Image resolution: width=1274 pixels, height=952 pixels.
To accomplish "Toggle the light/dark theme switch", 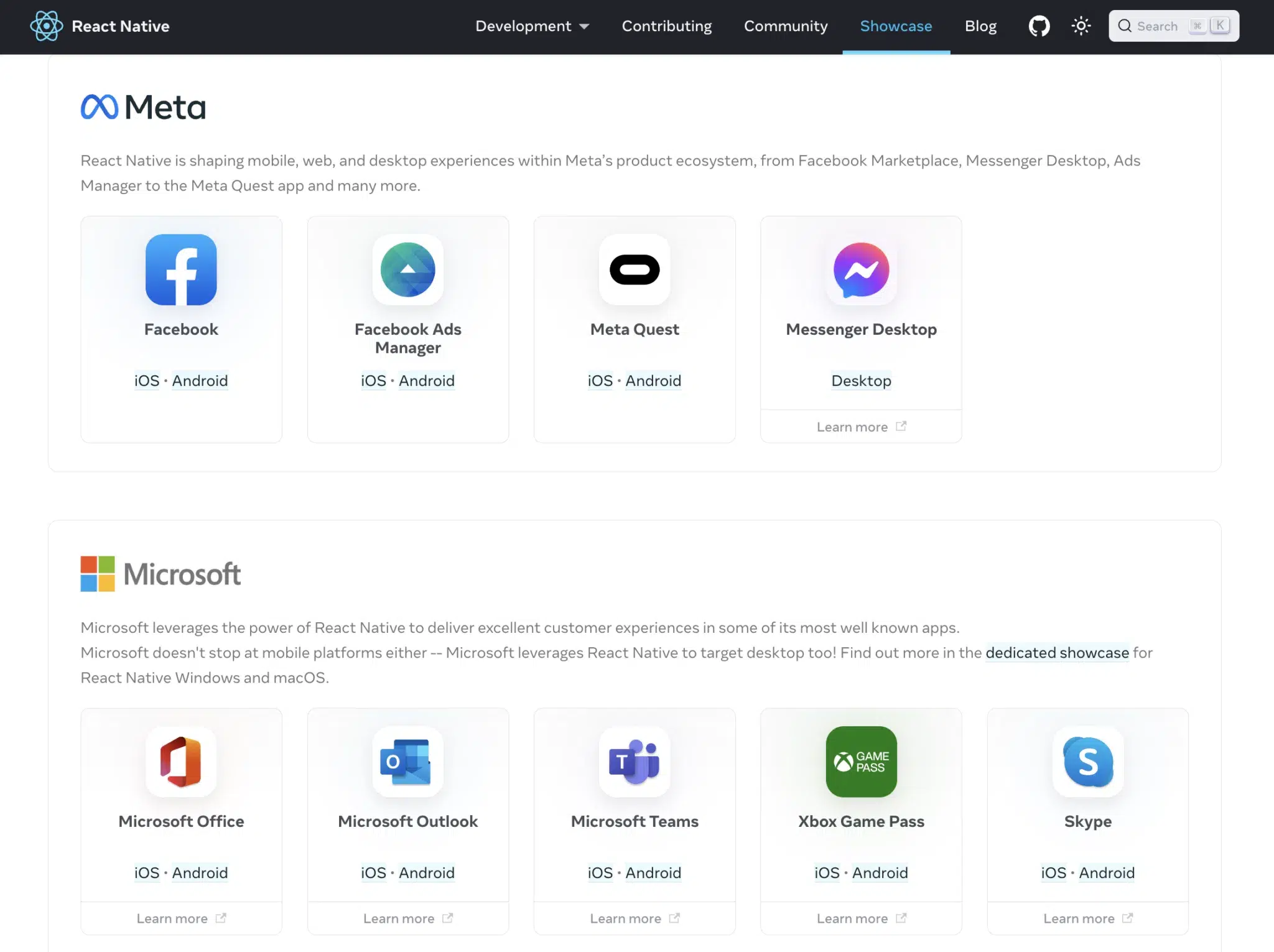I will point(1081,26).
